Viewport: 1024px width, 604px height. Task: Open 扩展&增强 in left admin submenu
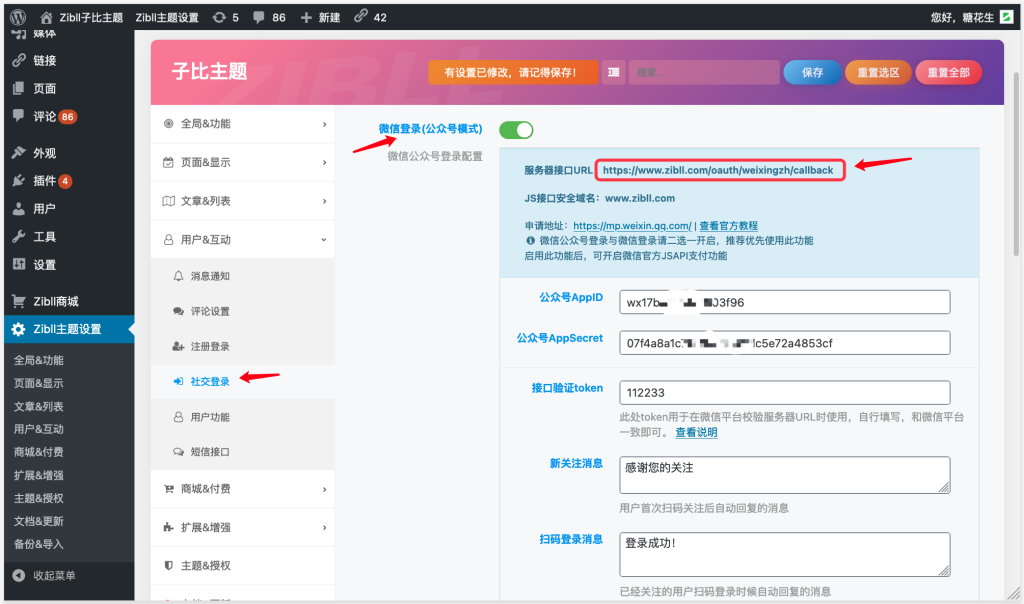tap(39, 475)
